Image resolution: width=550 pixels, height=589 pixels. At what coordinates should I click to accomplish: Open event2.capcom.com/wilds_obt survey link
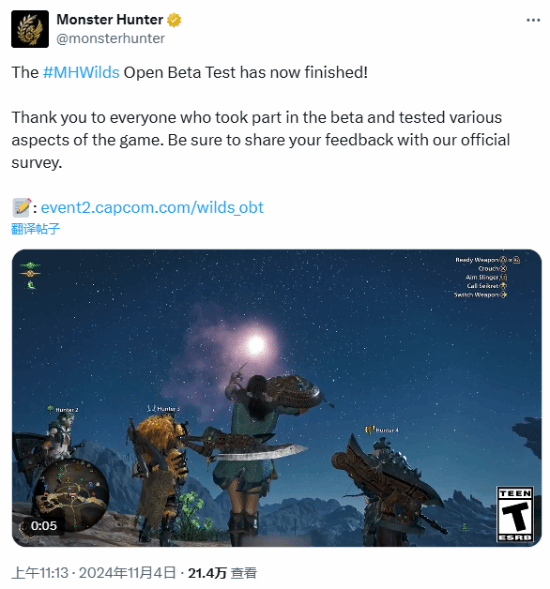[x=152, y=207]
